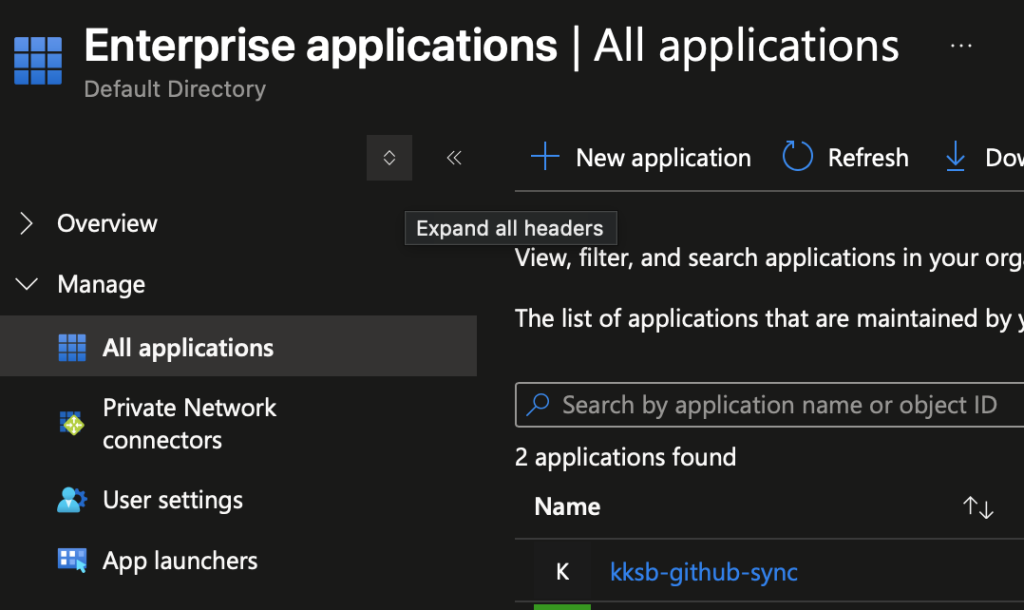Image resolution: width=1024 pixels, height=610 pixels.
Task: Click the Enterprise applications grid logo
Action: (38, 61)
